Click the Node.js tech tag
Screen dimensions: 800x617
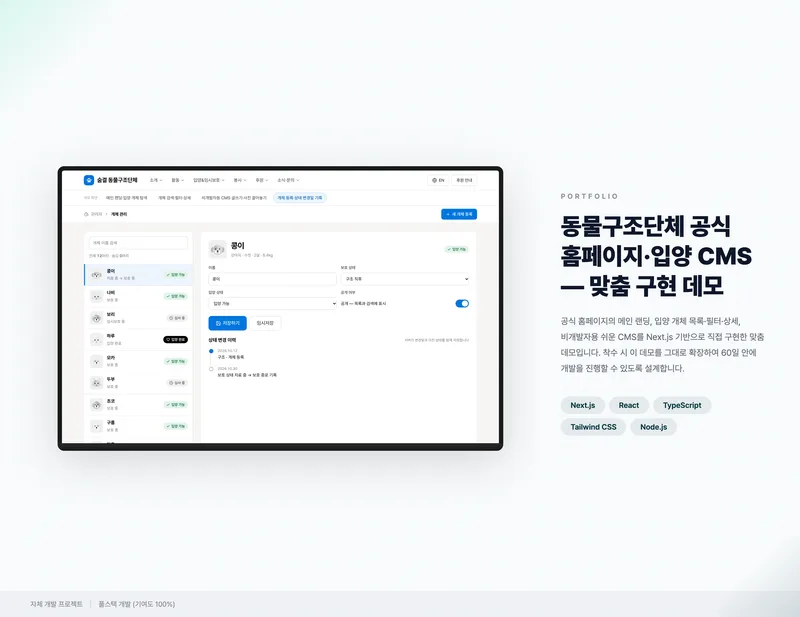pyautogui.click(x=654, y=427)
